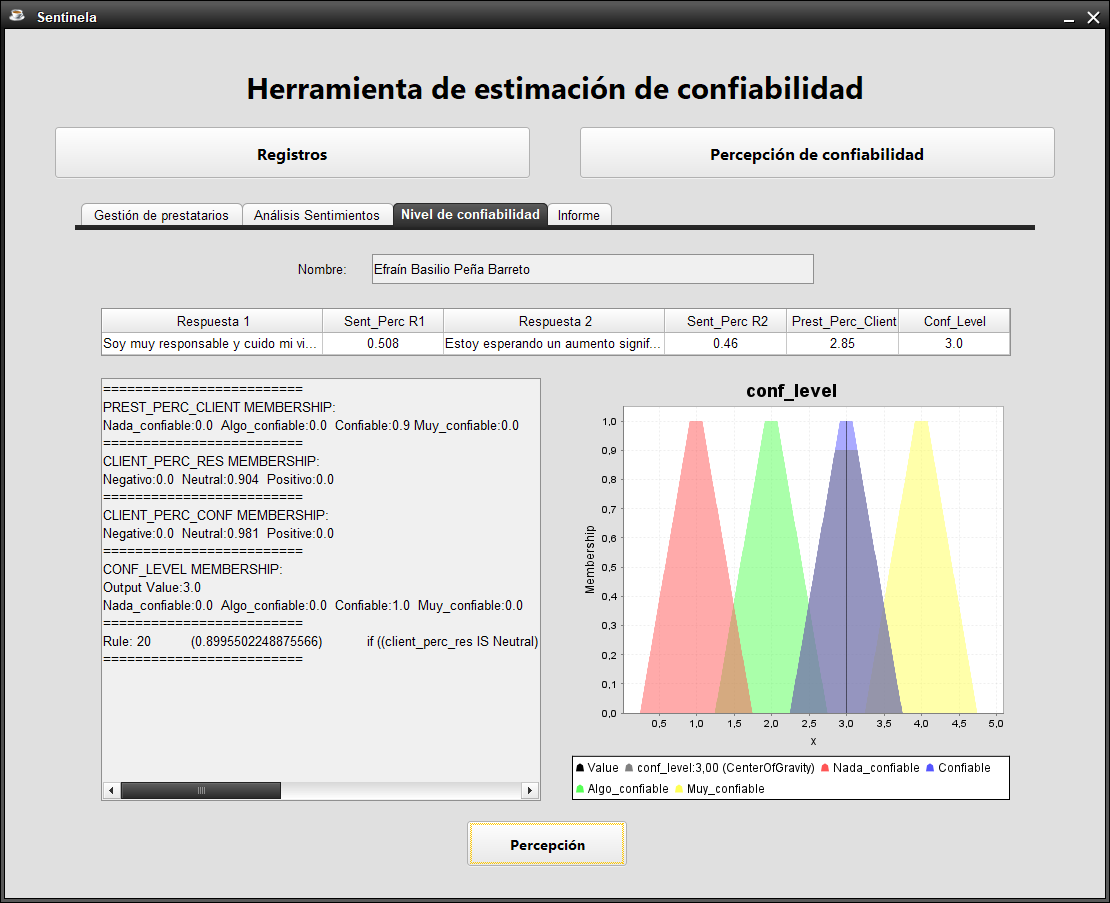Click the horizontal scrollbar thumb in log panel
1110x903 pixels.
[x=200, y=790]
